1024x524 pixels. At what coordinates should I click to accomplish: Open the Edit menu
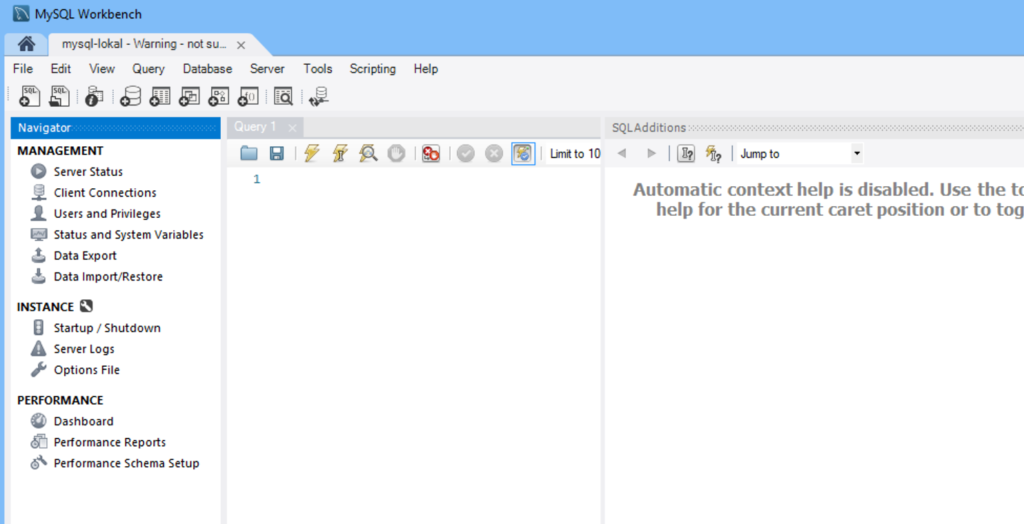(61, 69)
